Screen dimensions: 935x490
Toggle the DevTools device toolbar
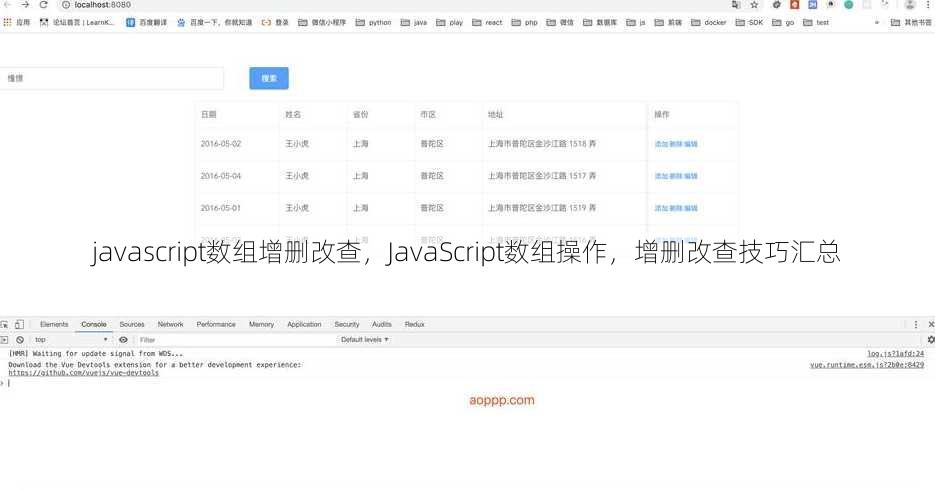pos(19,324)
